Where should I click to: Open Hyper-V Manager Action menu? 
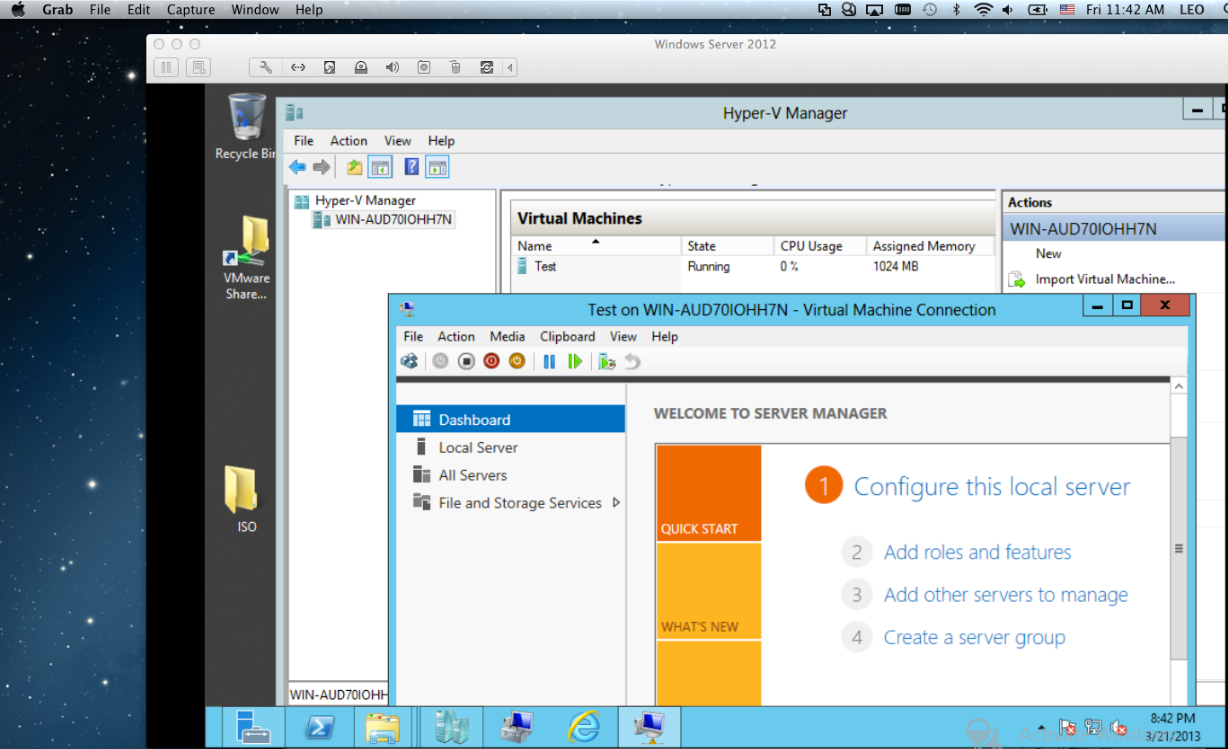click(x=349, y=141)
